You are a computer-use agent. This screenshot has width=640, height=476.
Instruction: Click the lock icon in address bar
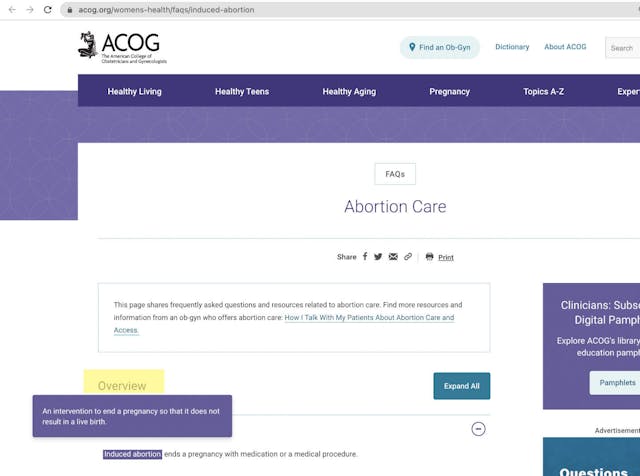tap(70, 10)
